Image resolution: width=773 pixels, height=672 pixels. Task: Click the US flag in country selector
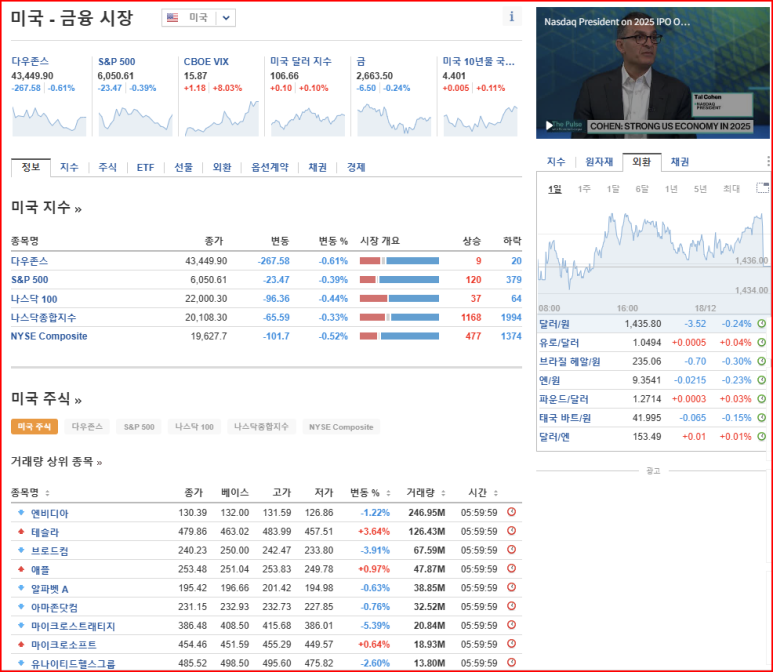tap(172, 18)
